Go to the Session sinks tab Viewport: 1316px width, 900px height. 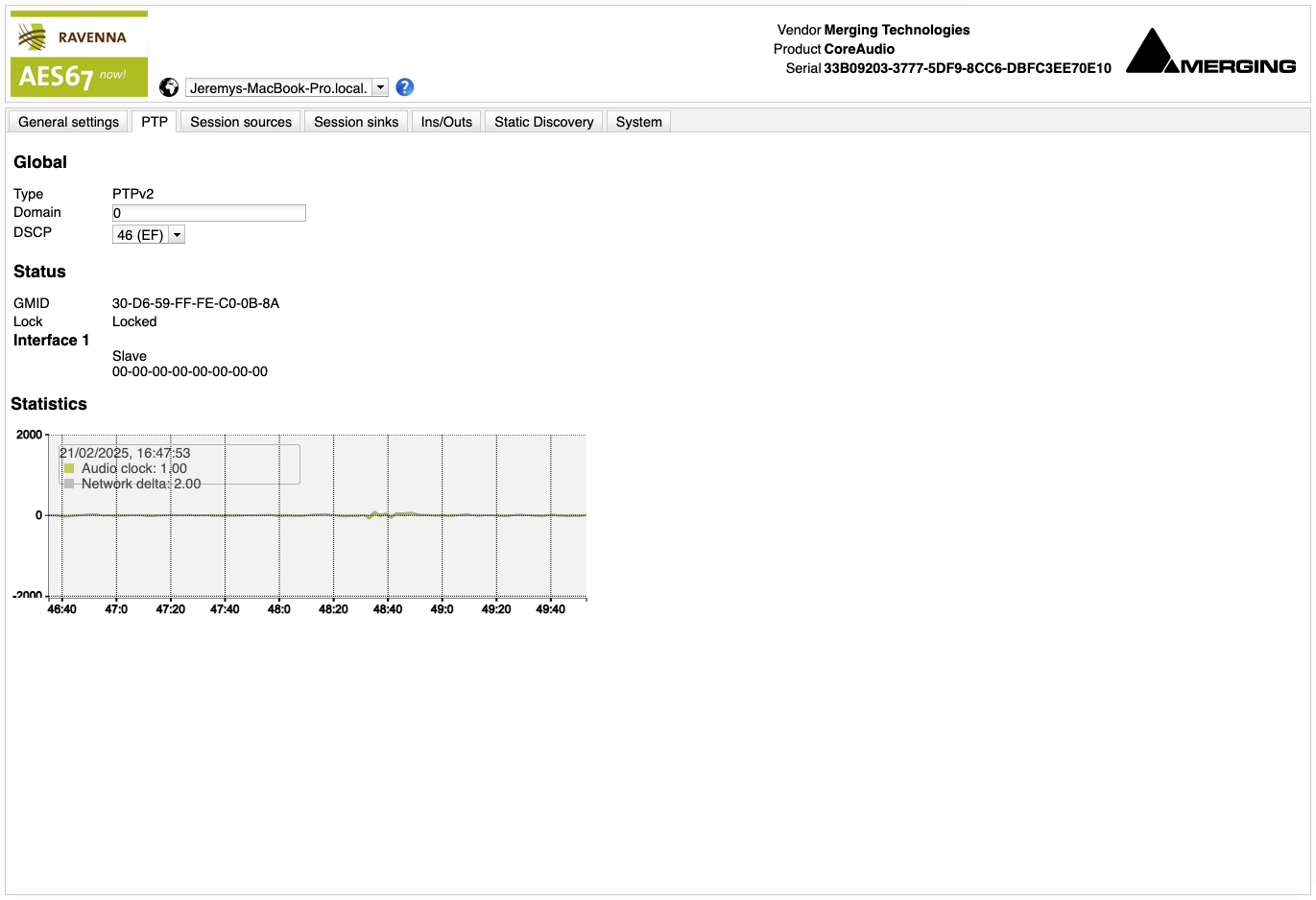pyautogui.click(x=356, y=122)
